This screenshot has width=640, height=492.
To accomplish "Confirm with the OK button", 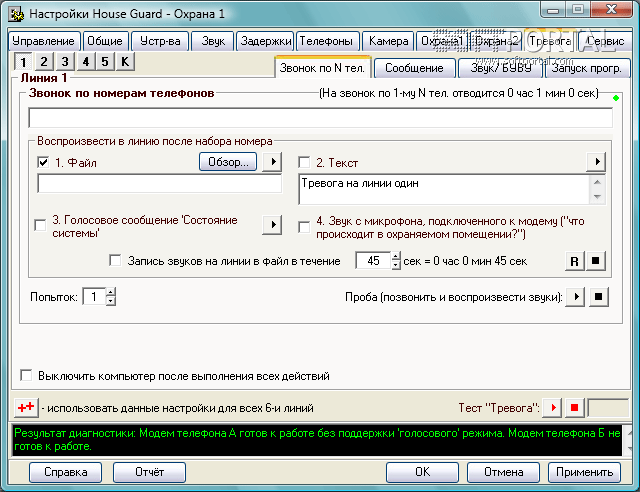I will (422, 472).
